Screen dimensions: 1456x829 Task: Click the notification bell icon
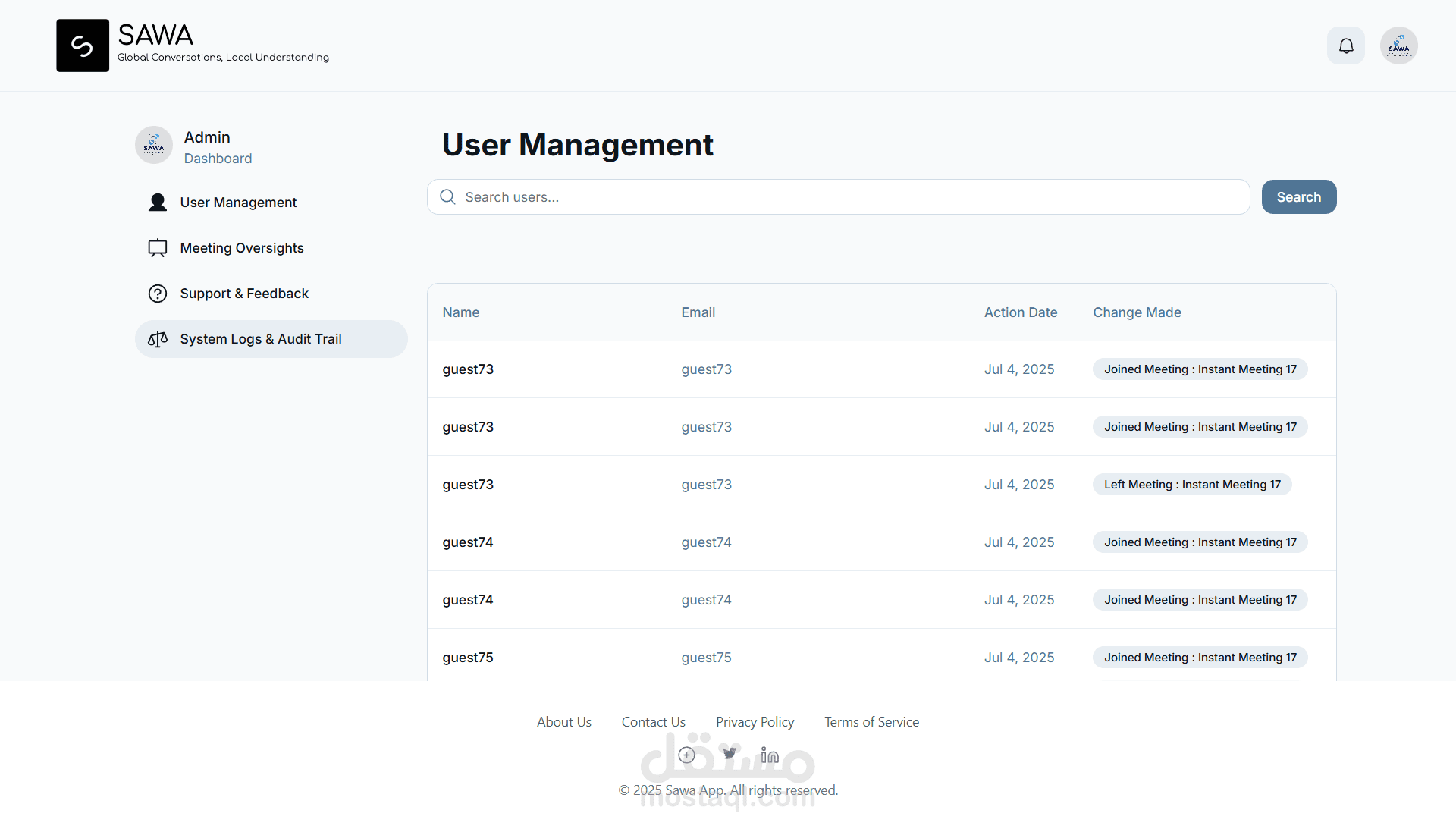(x=1346, y=46)
